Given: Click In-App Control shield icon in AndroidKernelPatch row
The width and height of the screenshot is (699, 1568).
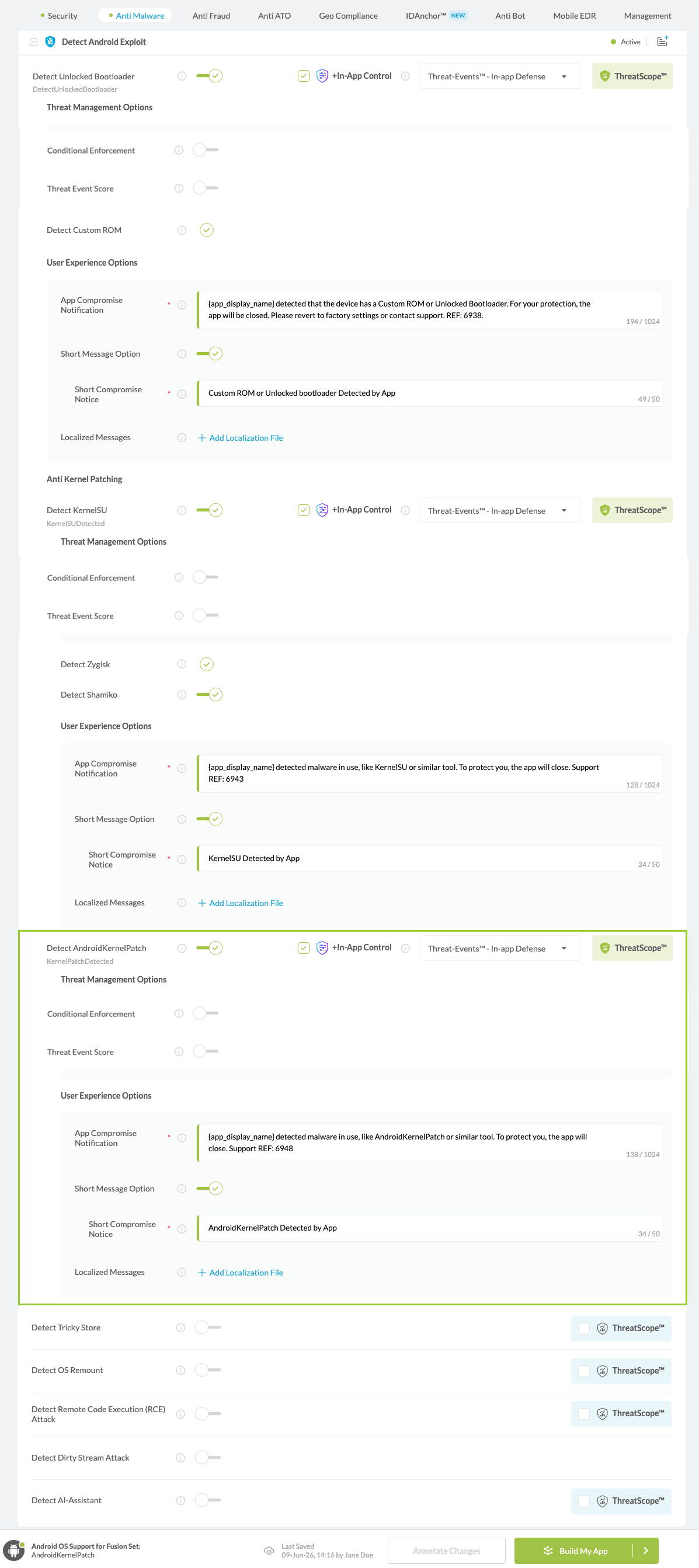Looking at the screenshot, I should point(322,947).
